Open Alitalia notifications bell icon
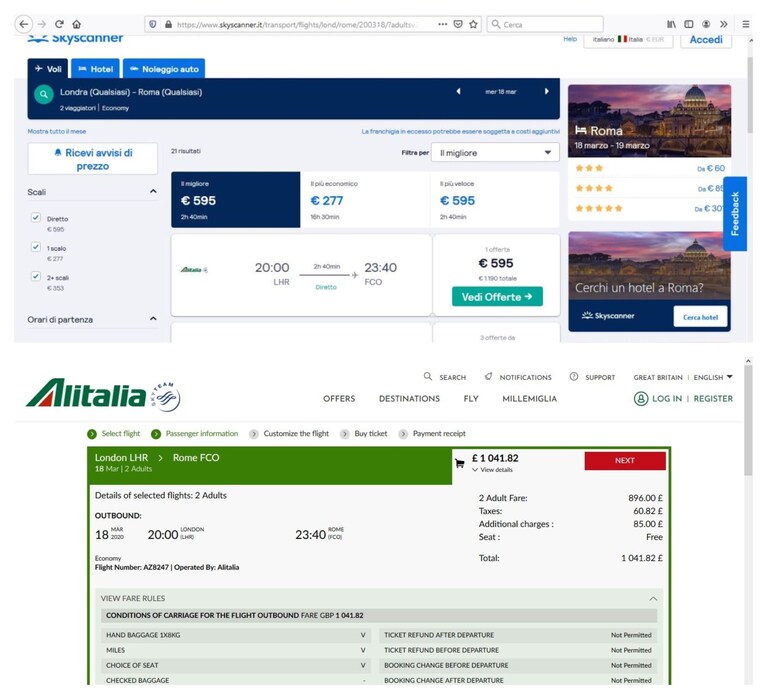Viewport: 767px width, 699px height. tap(488, 377)
